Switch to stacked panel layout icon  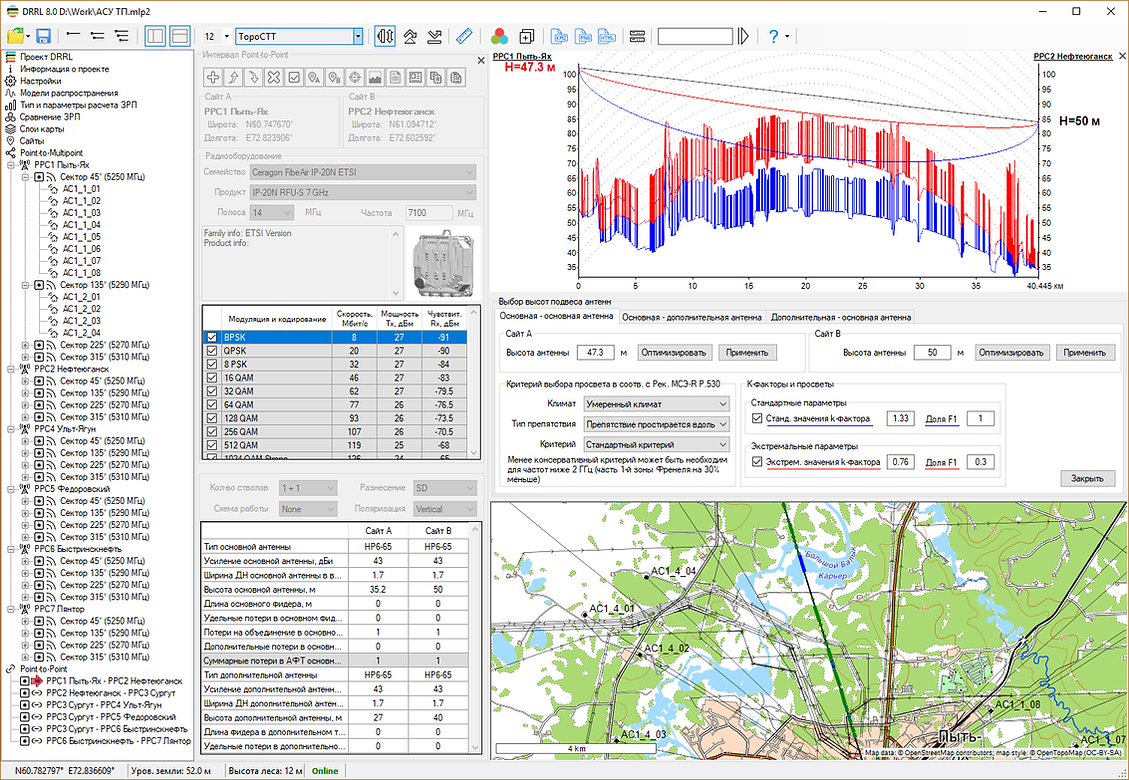coord(180,36)
